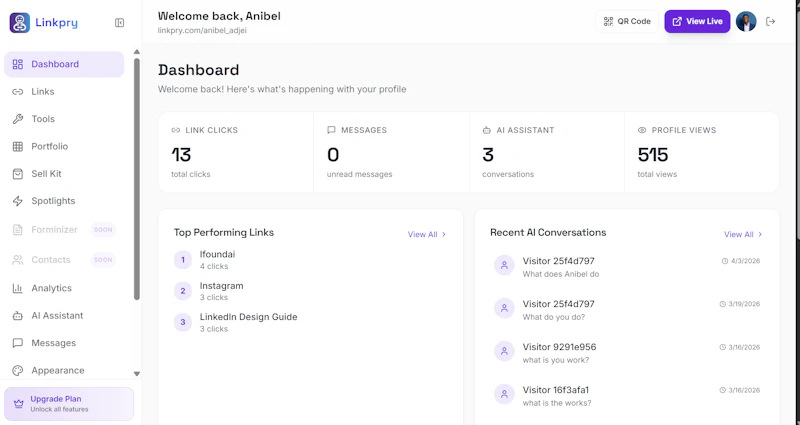Open the Ifoundai top link row
800x425 pixels.
[x=310, y=260]
